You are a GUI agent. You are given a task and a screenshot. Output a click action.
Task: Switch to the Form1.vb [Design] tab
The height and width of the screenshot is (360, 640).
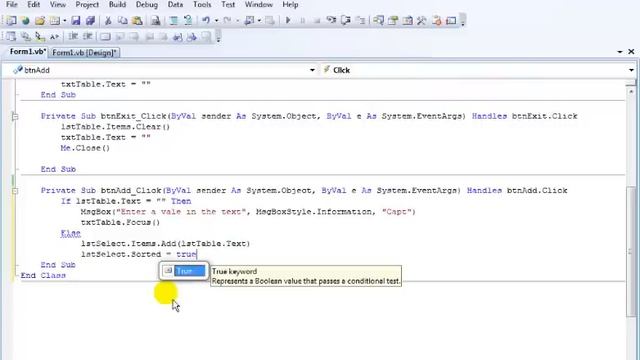pos(84,53)
